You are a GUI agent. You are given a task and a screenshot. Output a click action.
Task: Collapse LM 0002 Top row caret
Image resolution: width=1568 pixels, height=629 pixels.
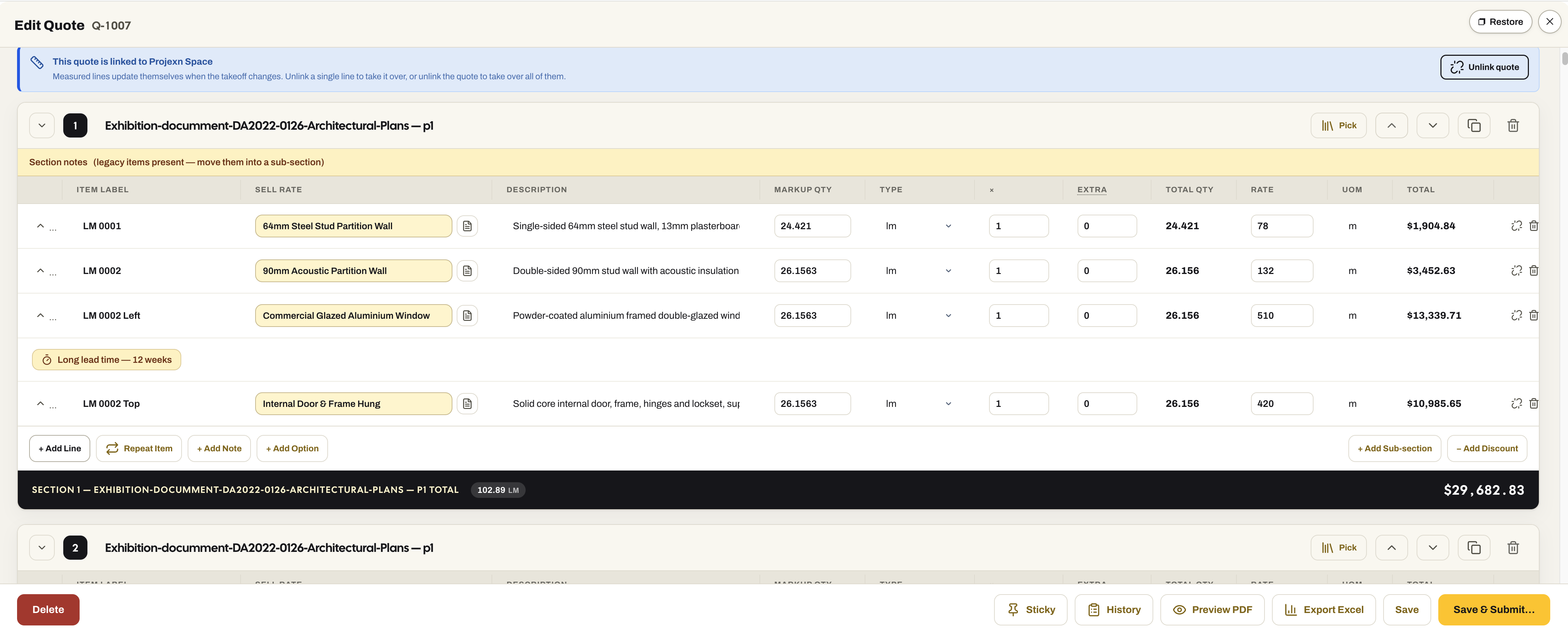pyautogui.click(x=40, y=403)
